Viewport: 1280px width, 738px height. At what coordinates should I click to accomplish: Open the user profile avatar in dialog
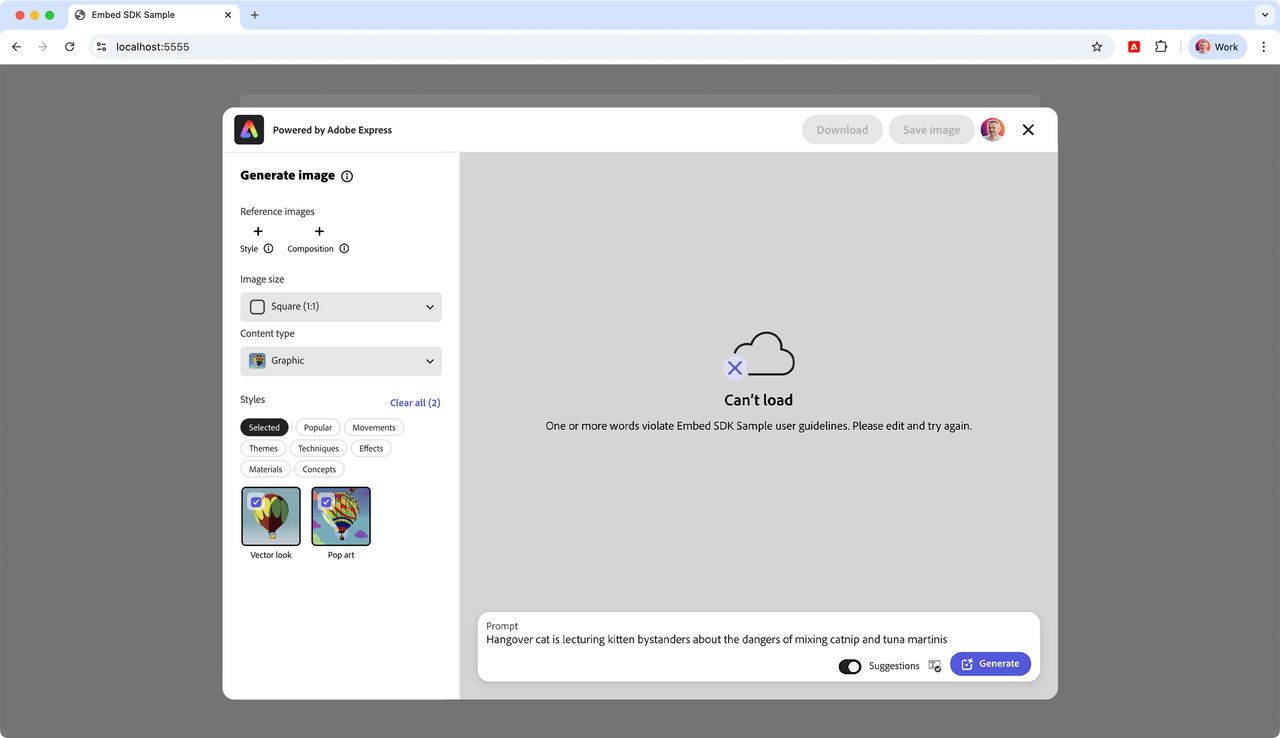(992, 130)
